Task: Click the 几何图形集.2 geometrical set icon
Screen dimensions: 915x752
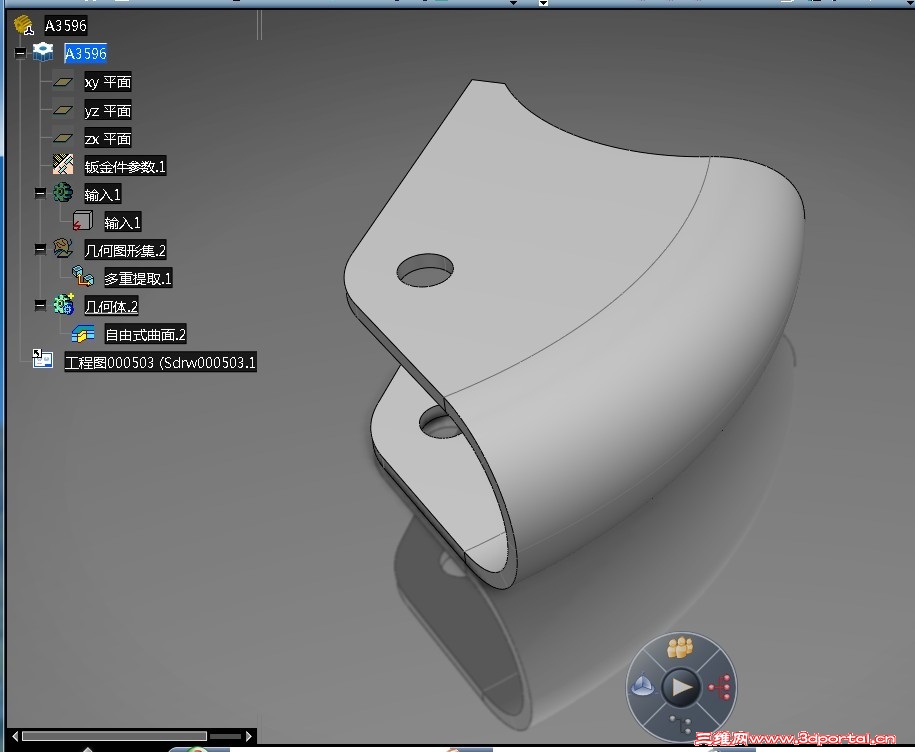Action: pos(63,249)
